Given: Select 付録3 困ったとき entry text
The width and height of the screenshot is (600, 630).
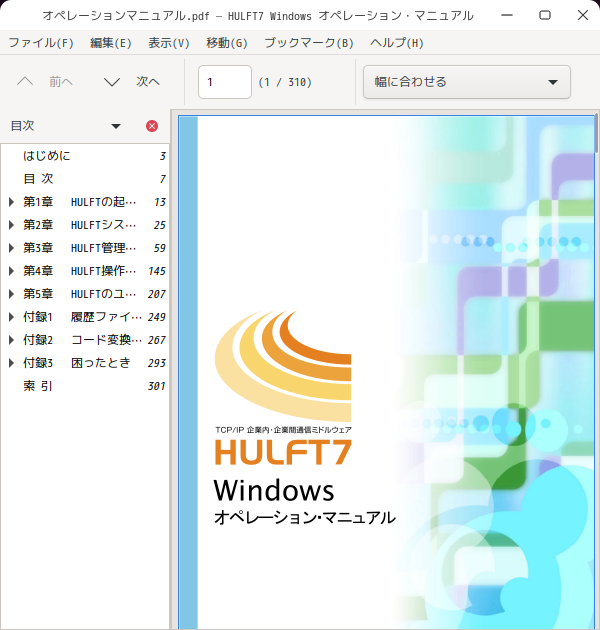Looking at the screenshot, I should (x=77, y=363).
